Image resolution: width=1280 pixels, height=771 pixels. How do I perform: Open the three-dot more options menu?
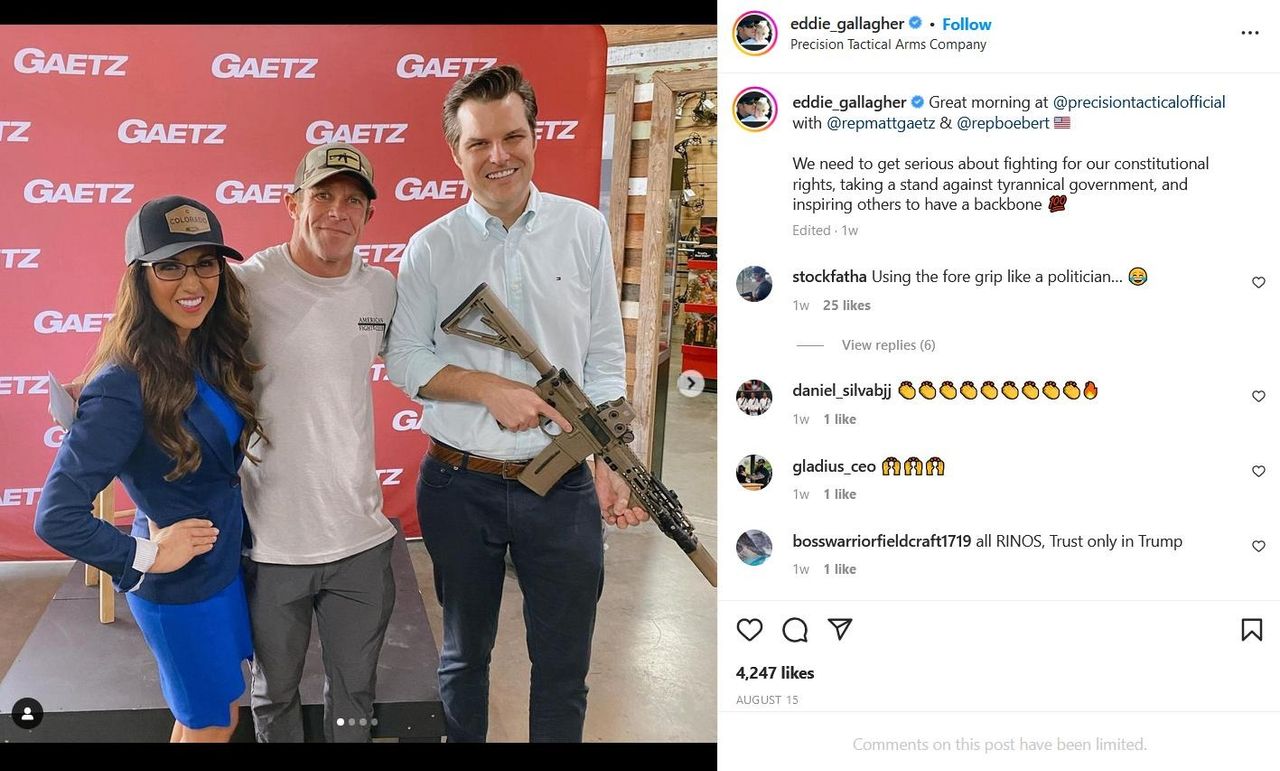click(x=1250, y=33)
